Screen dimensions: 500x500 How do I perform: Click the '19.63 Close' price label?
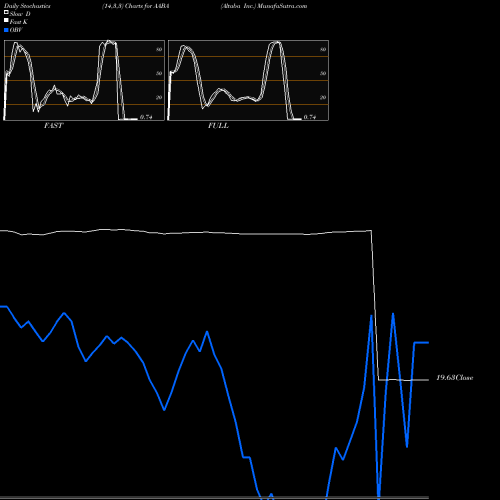point(455,378)
